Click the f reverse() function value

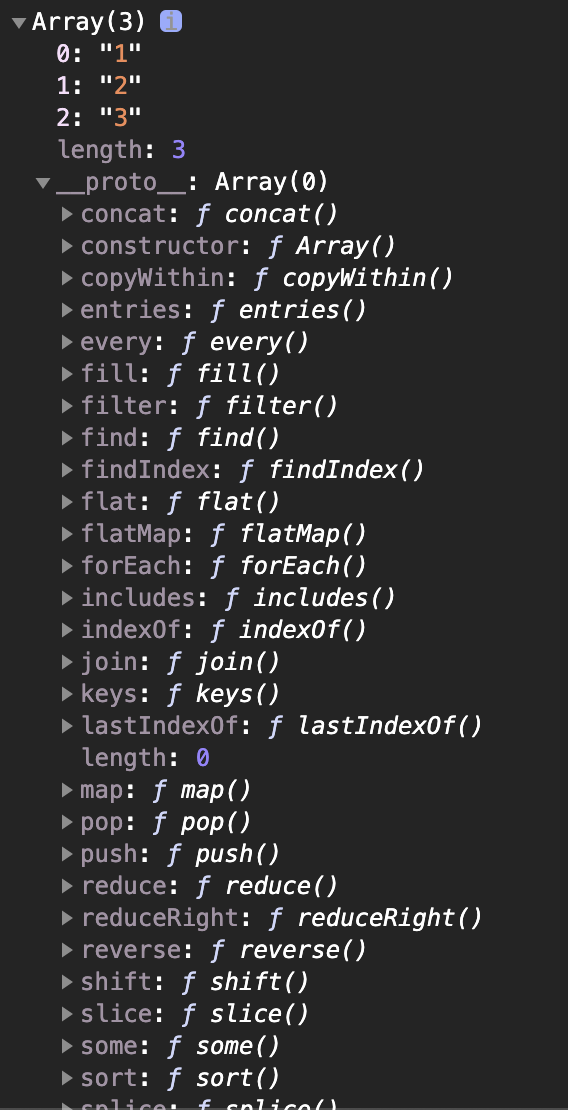tap(288, 949)
